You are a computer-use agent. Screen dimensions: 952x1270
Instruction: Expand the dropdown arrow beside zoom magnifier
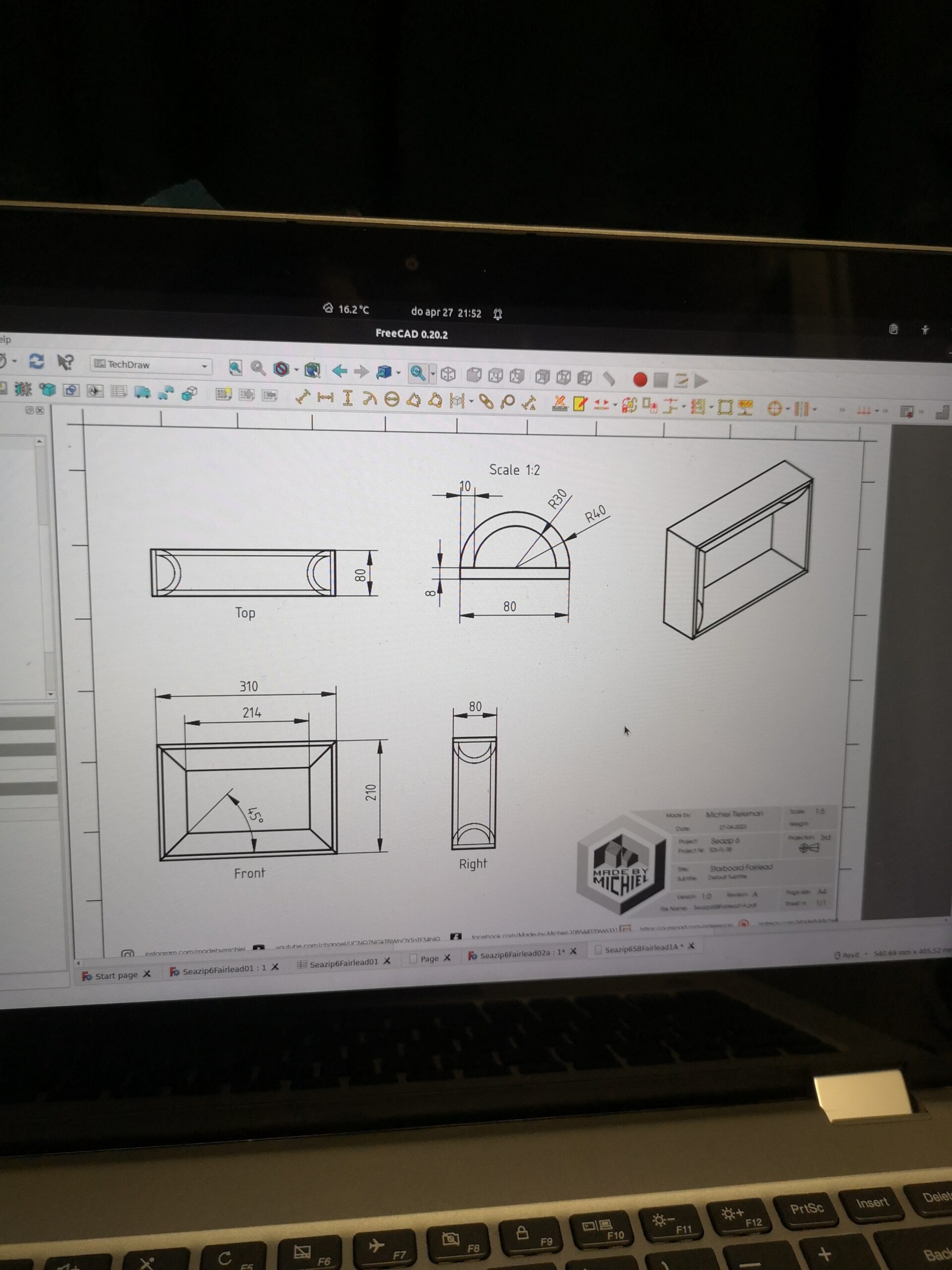pyautogui.click(x=433, y=374)
